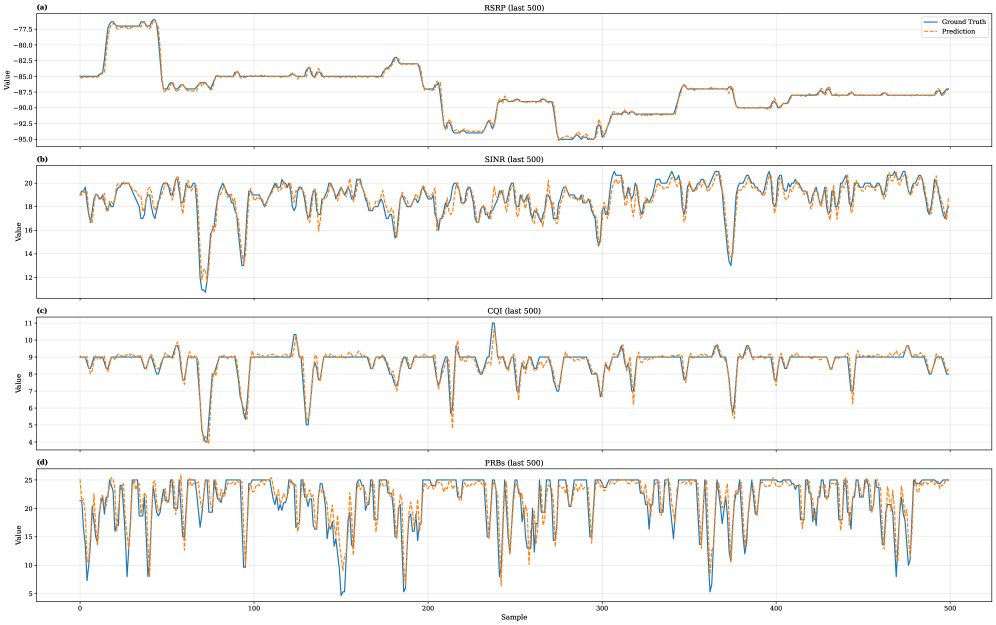Click the SINR plot y-tick "12"
Screen dimensions: 996x625
coord(28,278)
